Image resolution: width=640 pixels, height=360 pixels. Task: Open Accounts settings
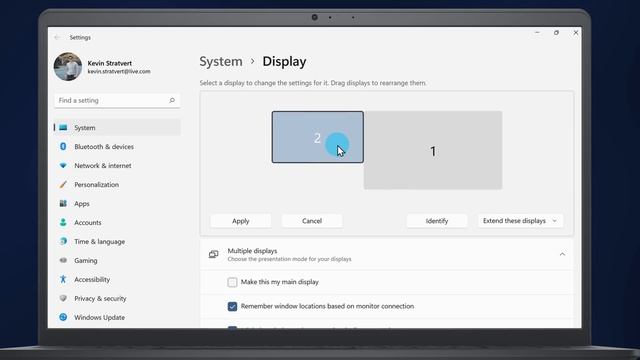click(117, 222)
